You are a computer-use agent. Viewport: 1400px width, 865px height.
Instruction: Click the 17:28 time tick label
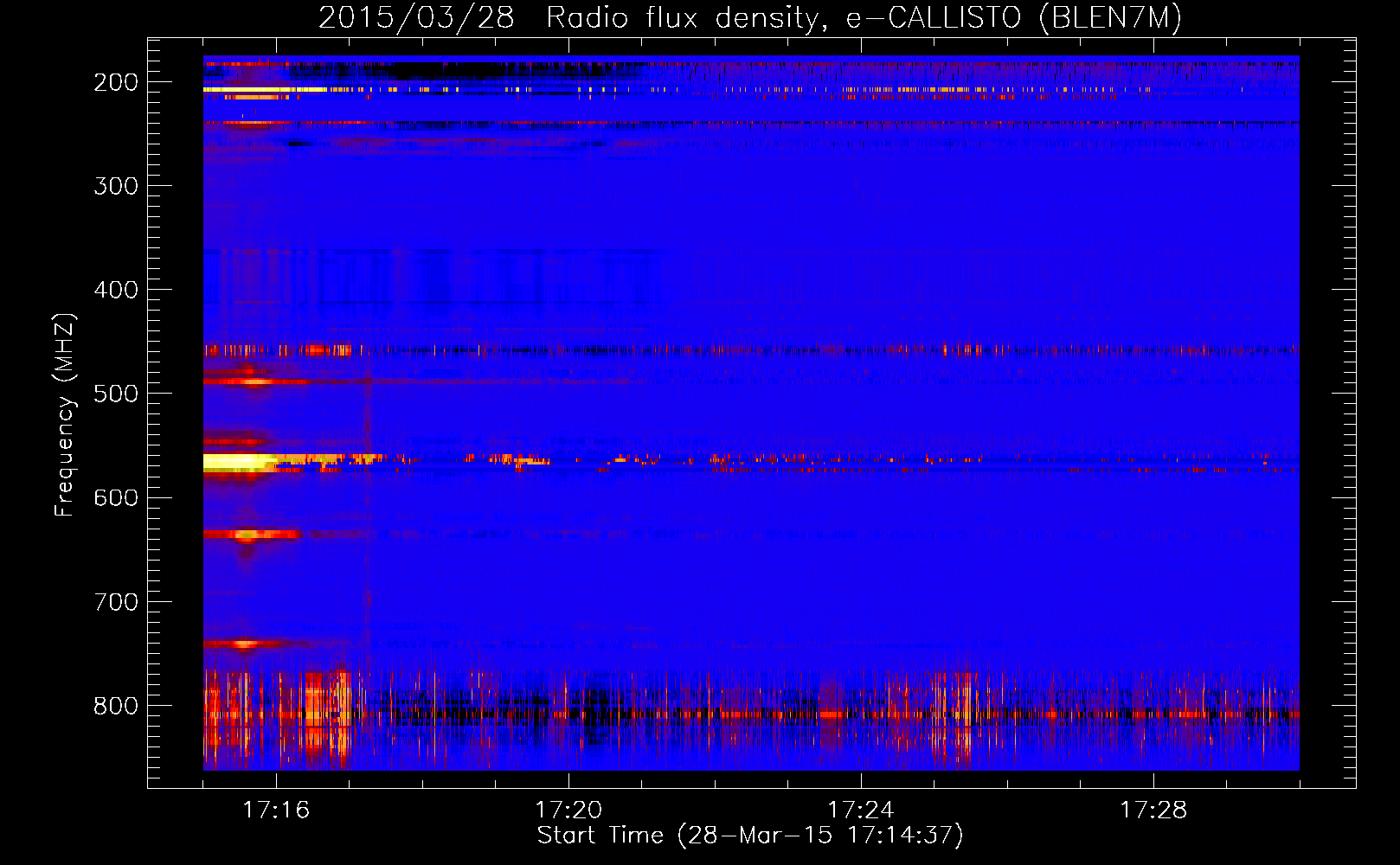1153,810
